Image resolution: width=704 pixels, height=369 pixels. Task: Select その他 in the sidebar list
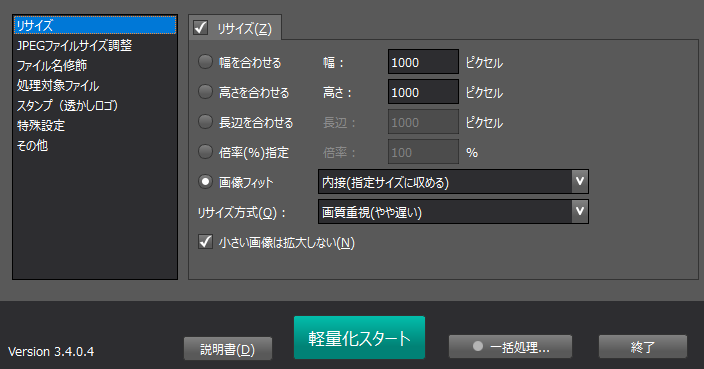(32, 145)
